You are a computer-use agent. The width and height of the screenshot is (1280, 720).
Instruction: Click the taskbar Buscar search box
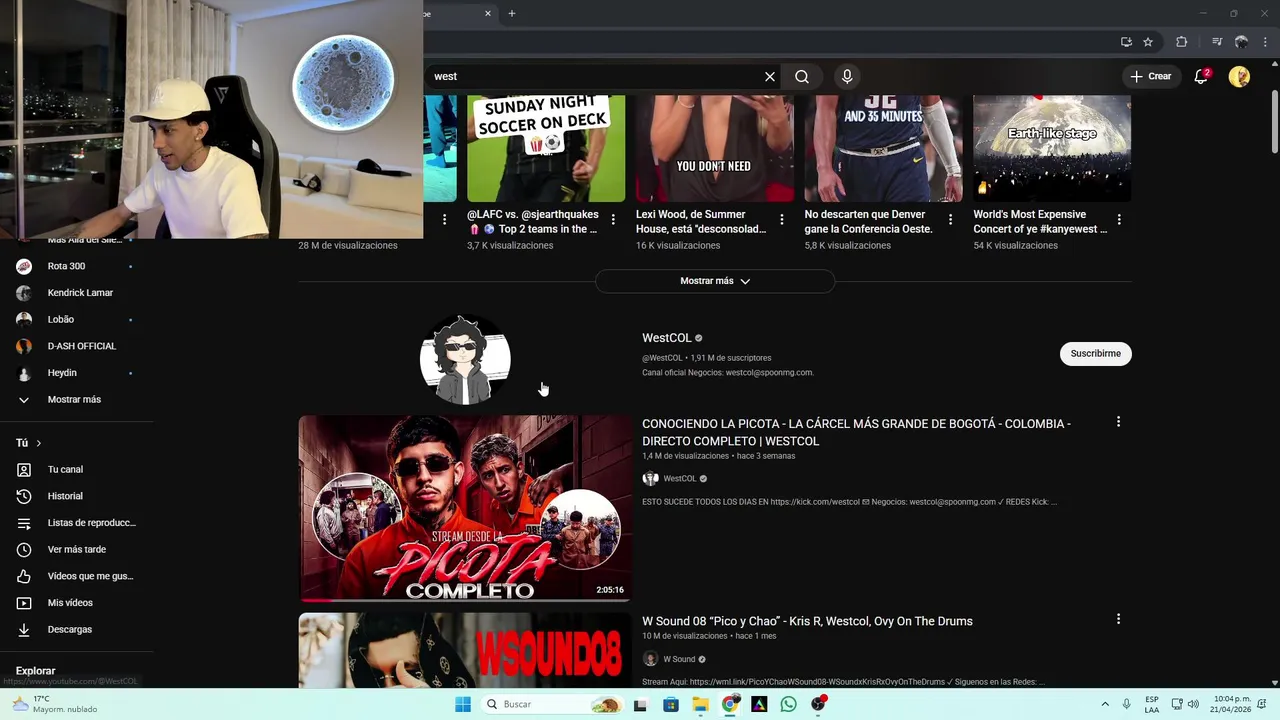[551, 704]
